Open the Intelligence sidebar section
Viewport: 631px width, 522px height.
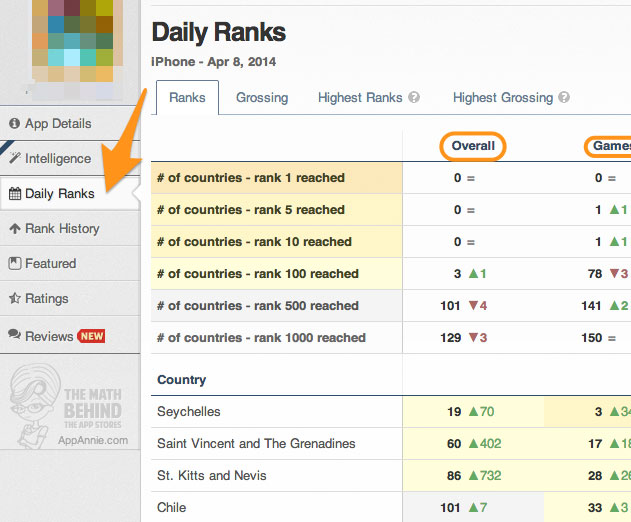click(x=70, y=159)
